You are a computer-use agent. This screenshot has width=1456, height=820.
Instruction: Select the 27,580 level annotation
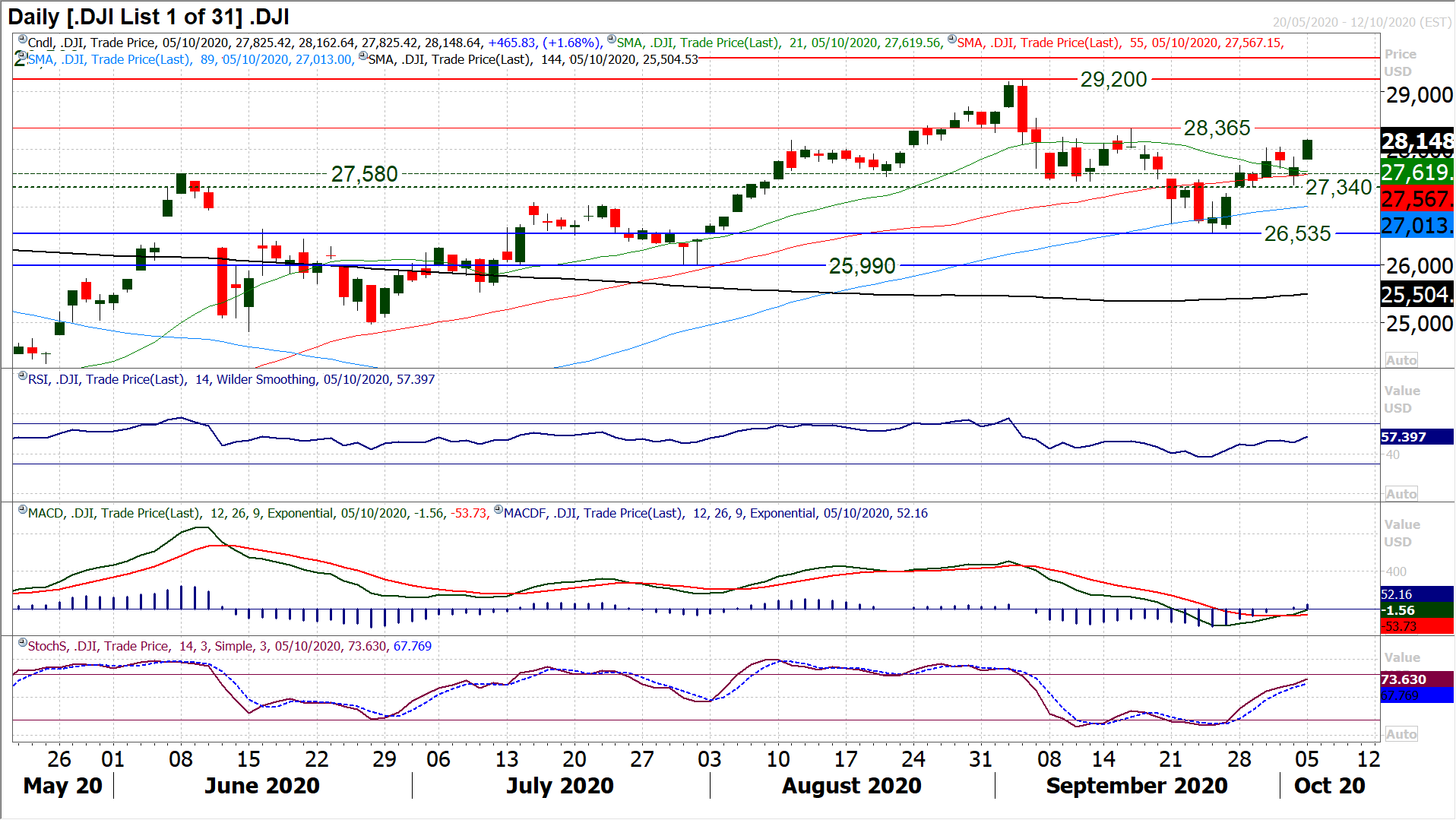coord(364,174)
